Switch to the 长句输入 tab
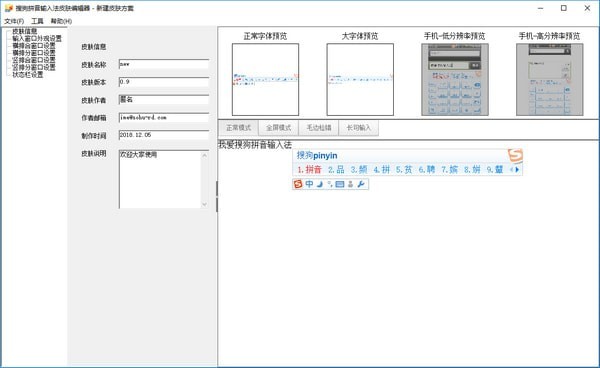 tap(359, 128)
